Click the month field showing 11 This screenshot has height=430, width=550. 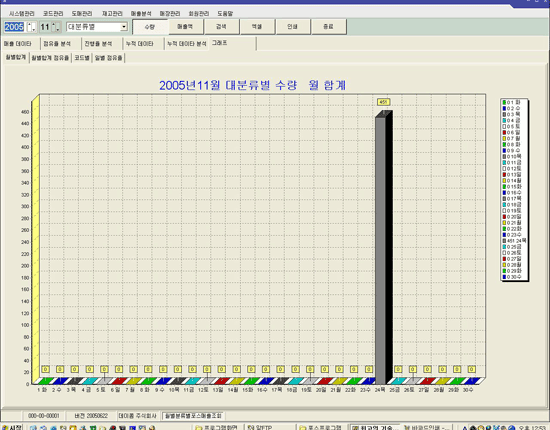click(45, 27)
